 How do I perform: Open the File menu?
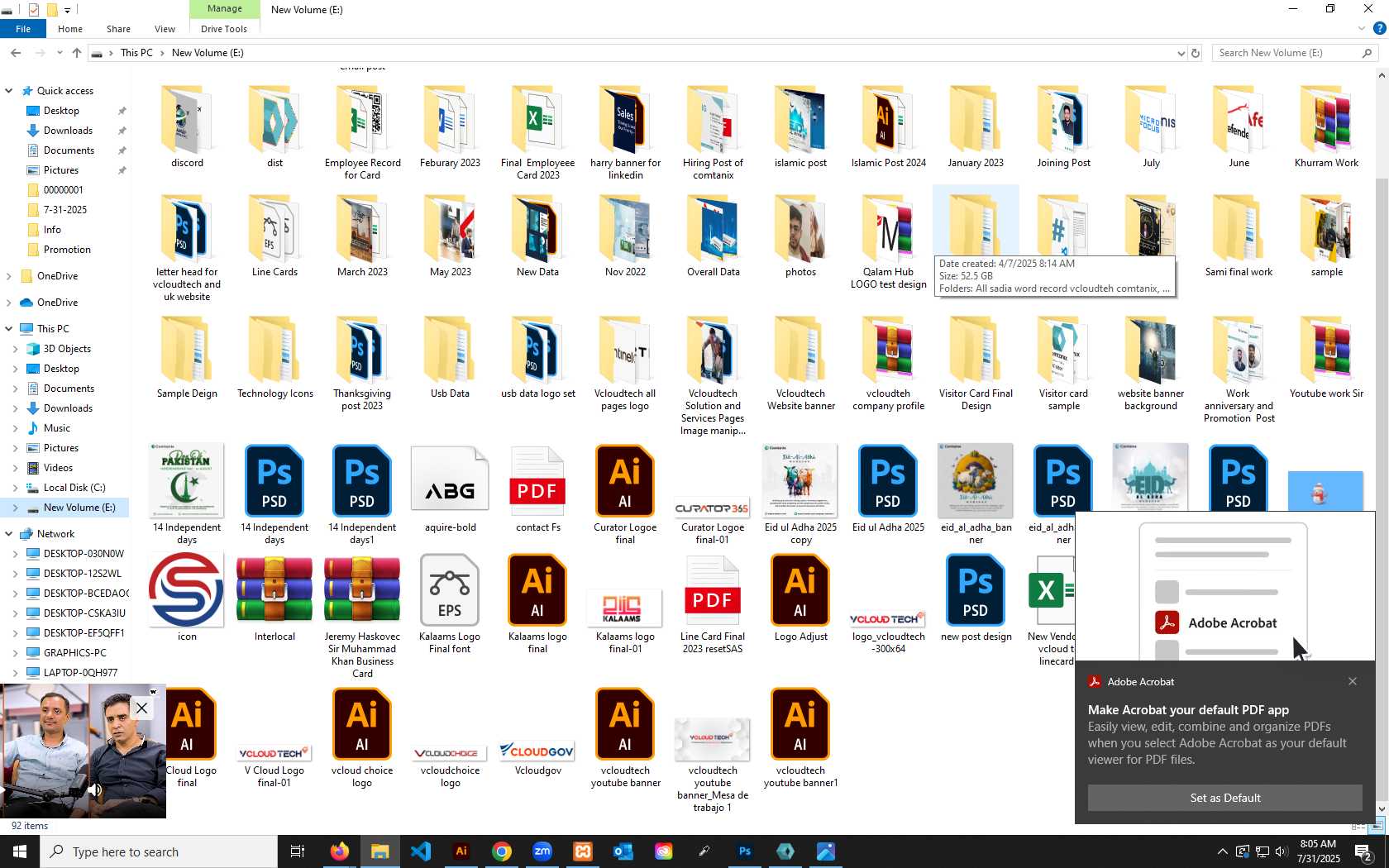point(23,29)
